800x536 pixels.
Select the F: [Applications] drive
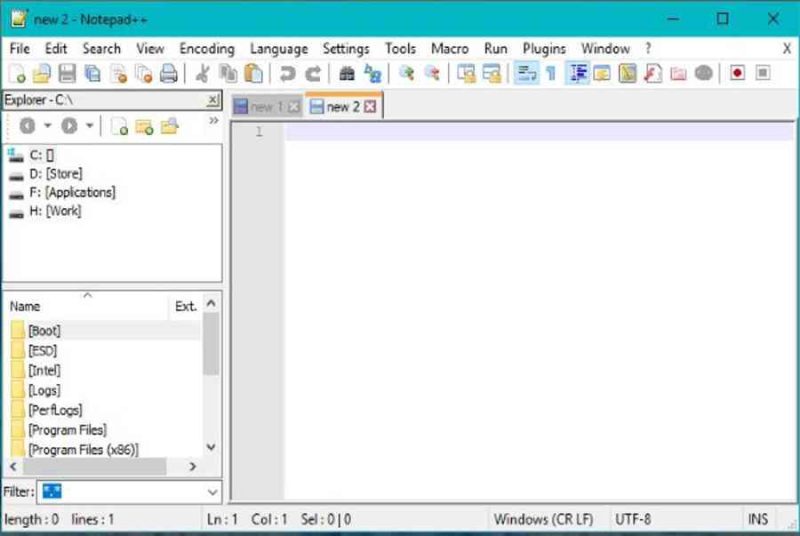point(62,193)
